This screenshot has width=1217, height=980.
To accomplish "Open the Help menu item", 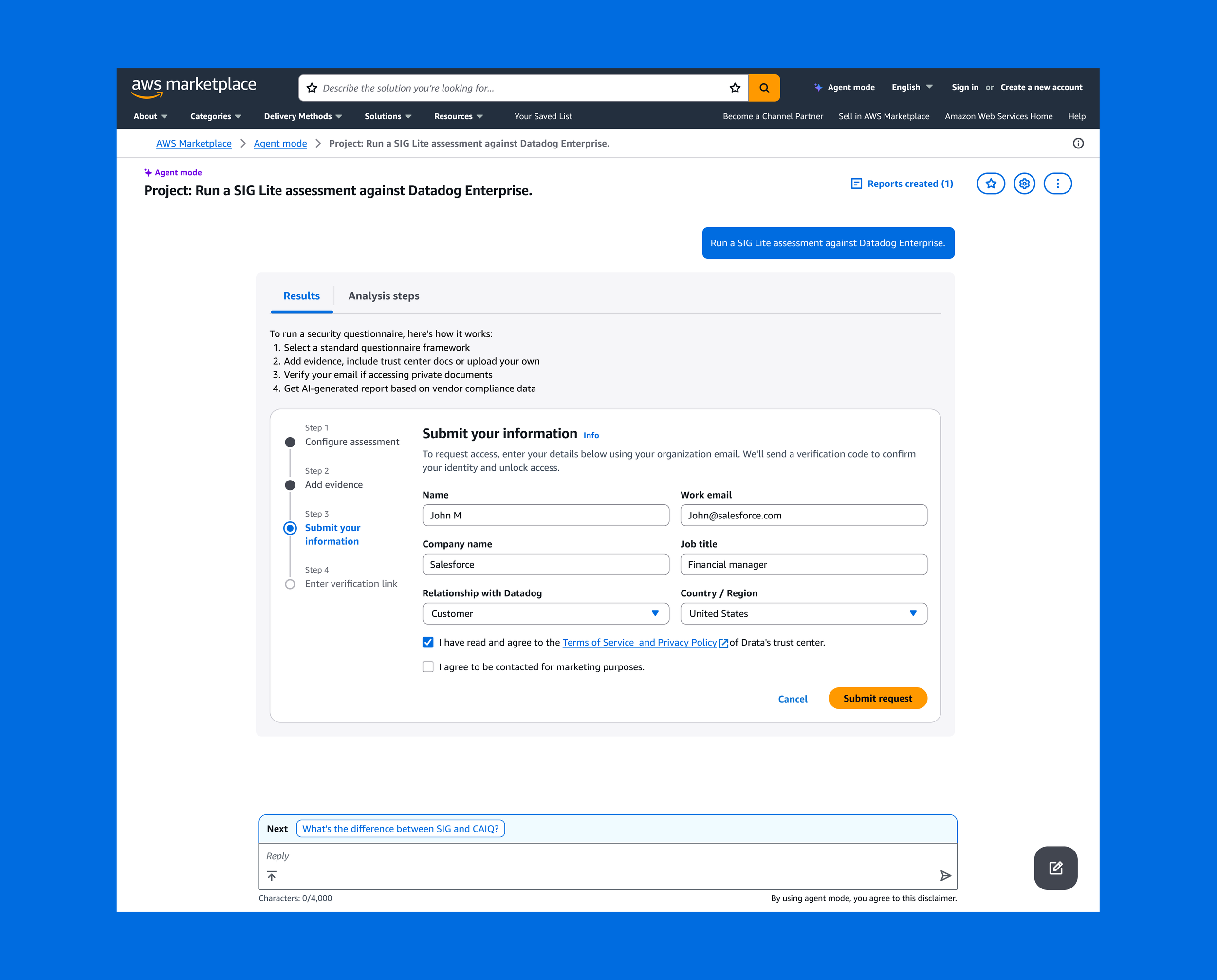I will (x=1076, y=116).
